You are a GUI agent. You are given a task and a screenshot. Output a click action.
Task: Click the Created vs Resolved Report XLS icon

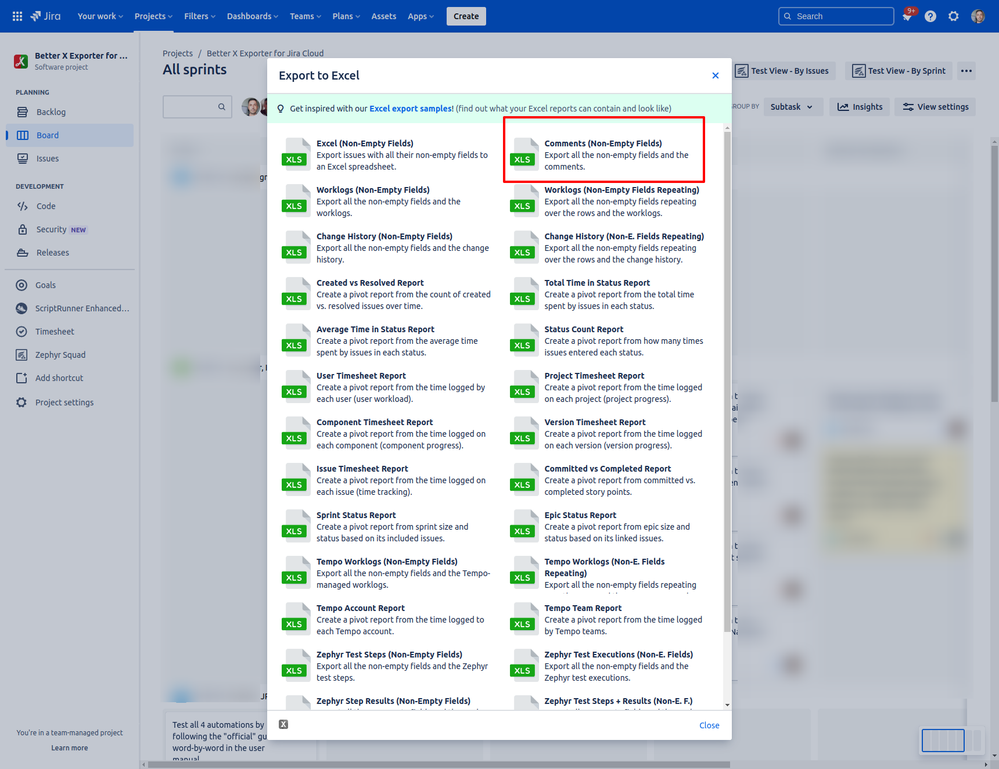(x=294, y=294)
